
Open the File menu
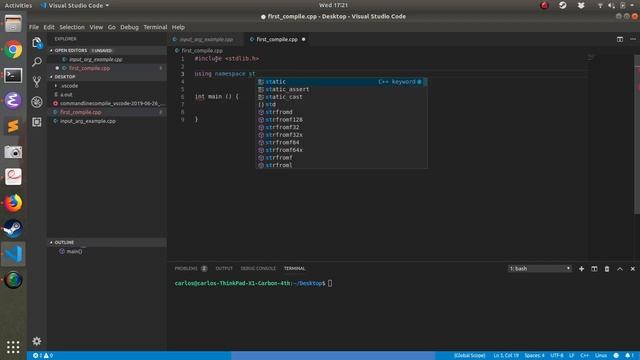pyautogui.click(x=34, y=27)
